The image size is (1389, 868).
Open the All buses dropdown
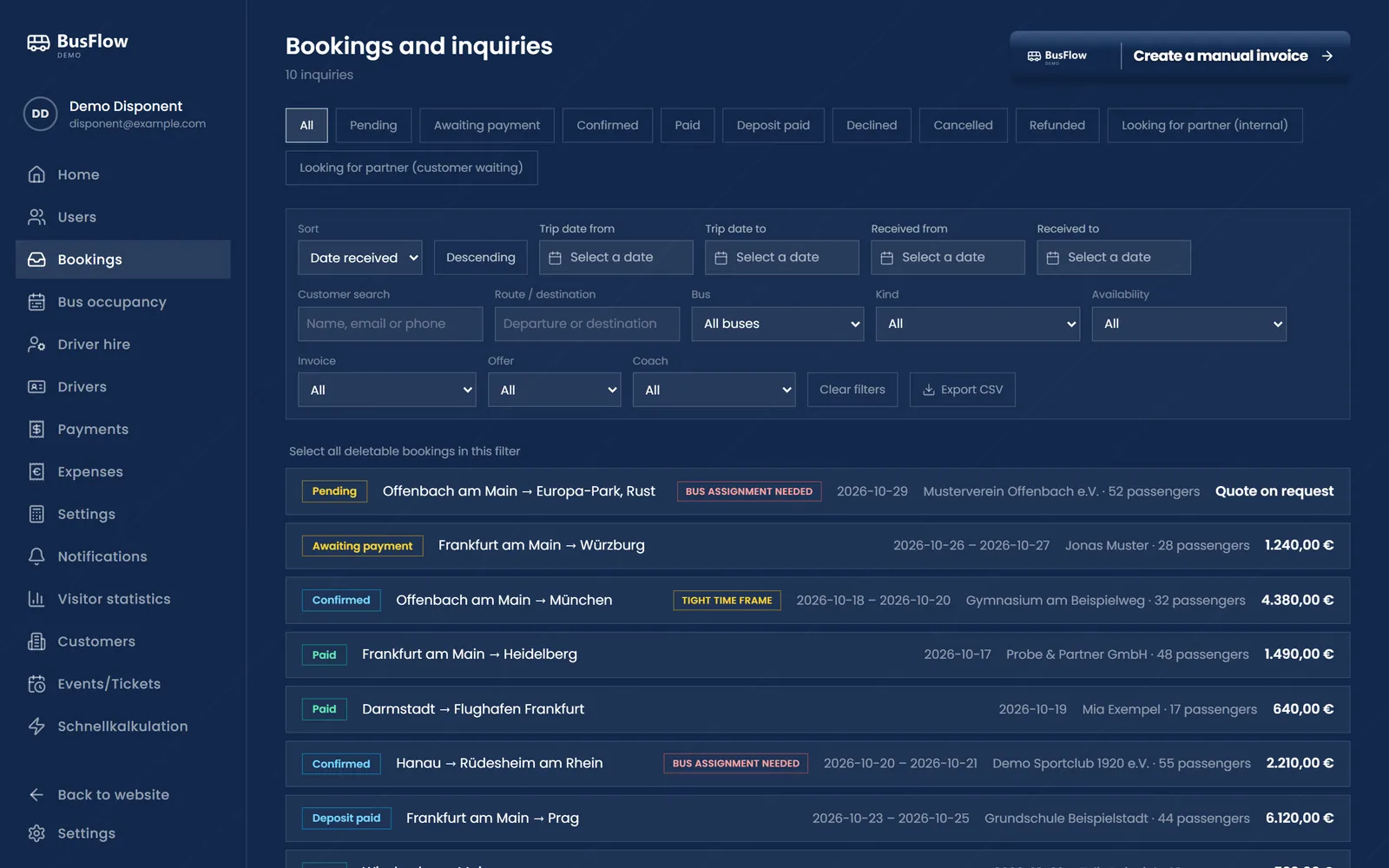777,324
